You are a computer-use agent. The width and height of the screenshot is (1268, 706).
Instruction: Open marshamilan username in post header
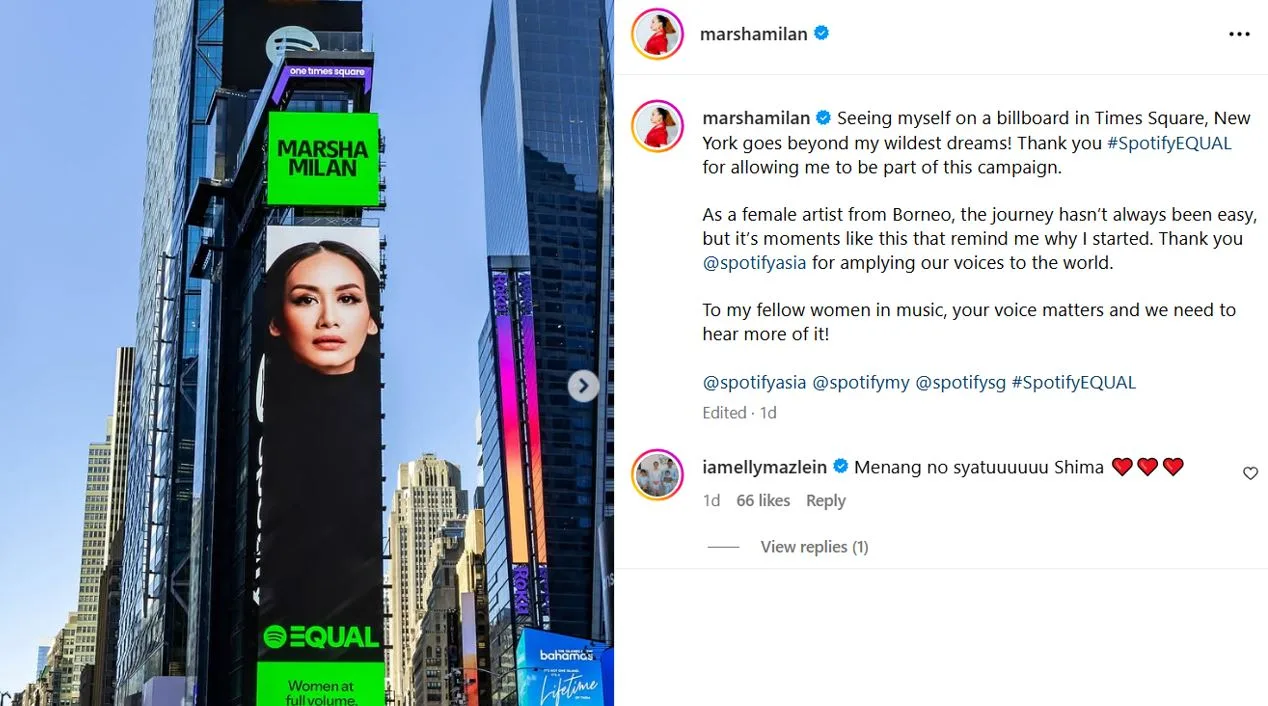click(754, 34)
